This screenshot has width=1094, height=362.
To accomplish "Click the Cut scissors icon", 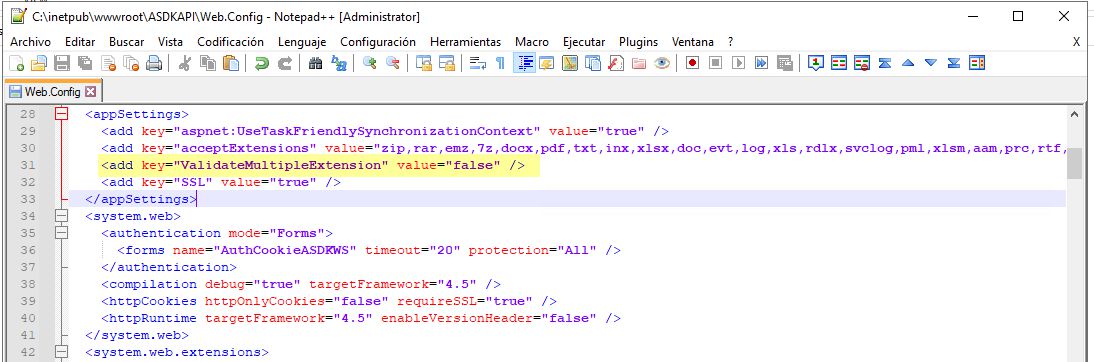I will point(185,63).
